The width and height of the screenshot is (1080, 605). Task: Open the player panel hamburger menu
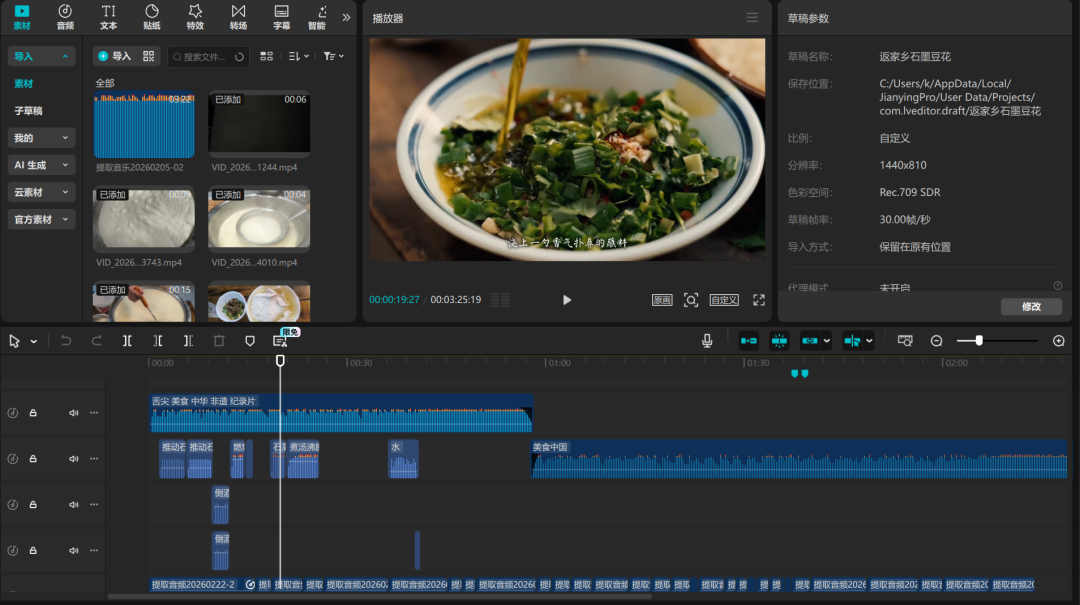click(752, 18)
